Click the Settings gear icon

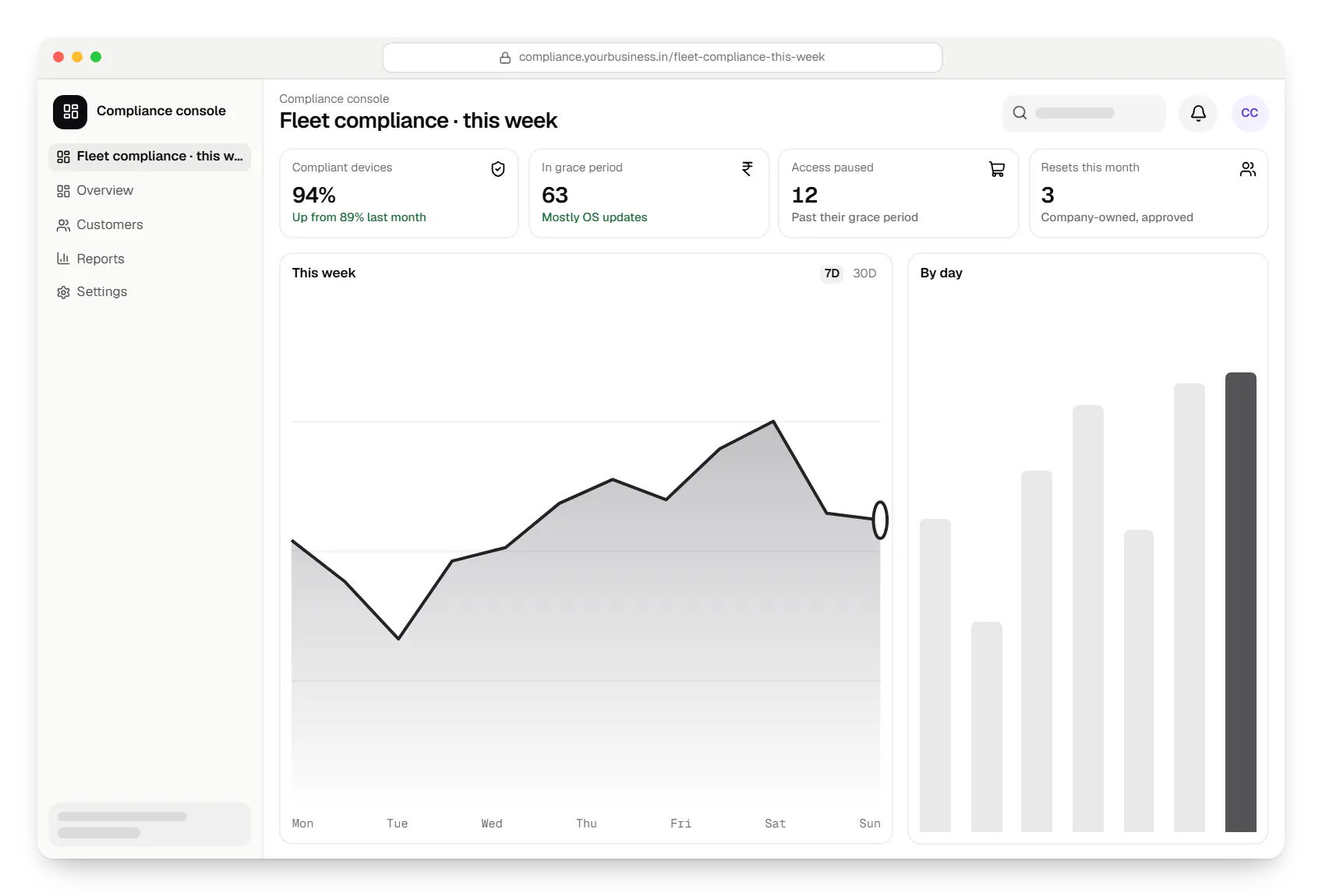point(63,292)
